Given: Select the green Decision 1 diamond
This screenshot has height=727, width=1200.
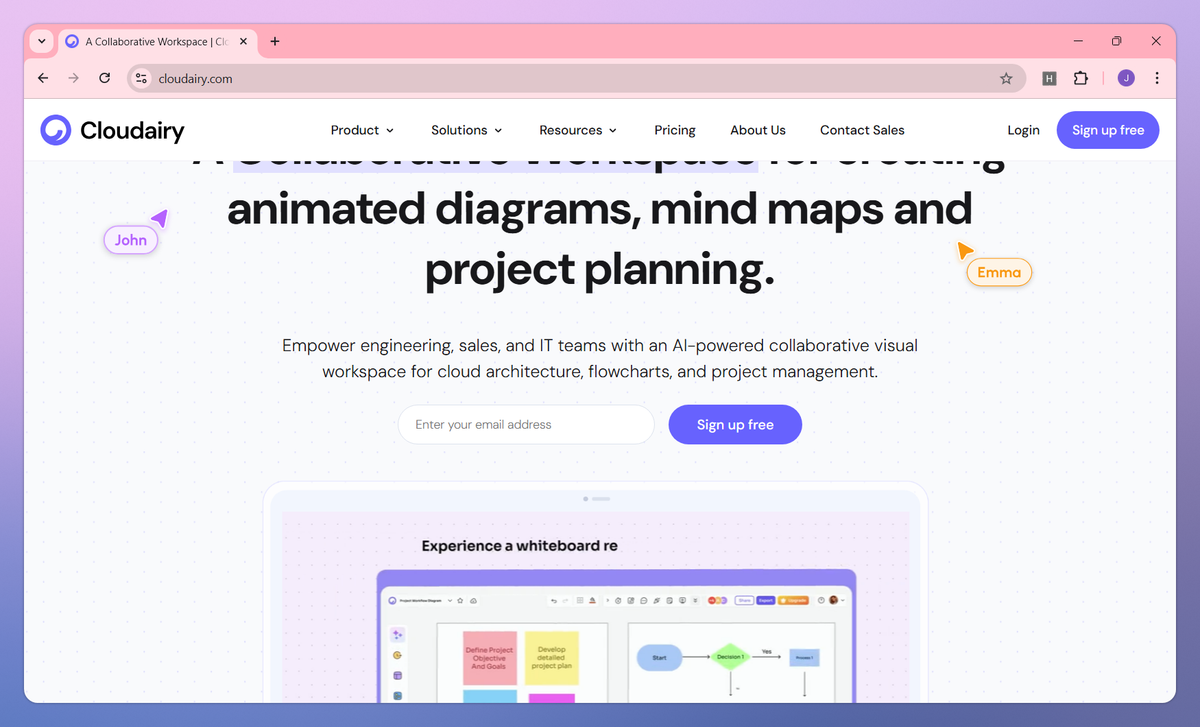Looking at the screenshot, I should pyautogui.click(x=730, y=657).
